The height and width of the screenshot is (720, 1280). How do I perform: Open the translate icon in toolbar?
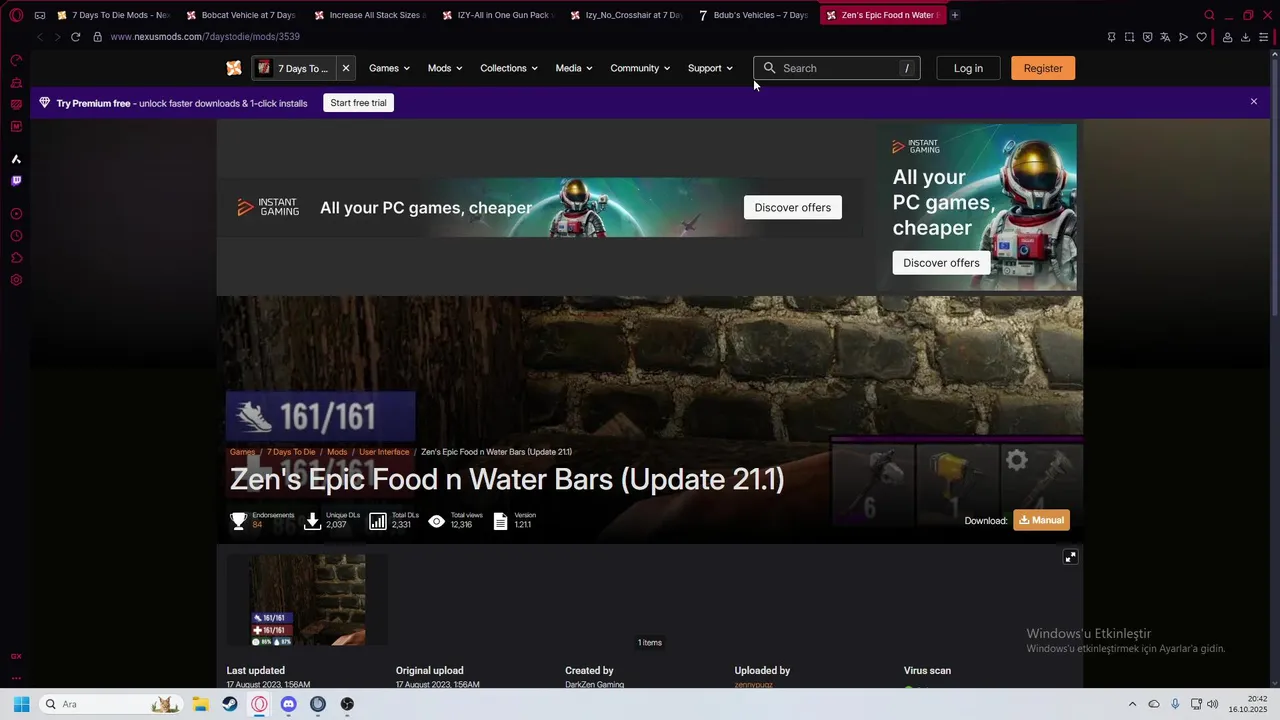[x=1165, y=37]
